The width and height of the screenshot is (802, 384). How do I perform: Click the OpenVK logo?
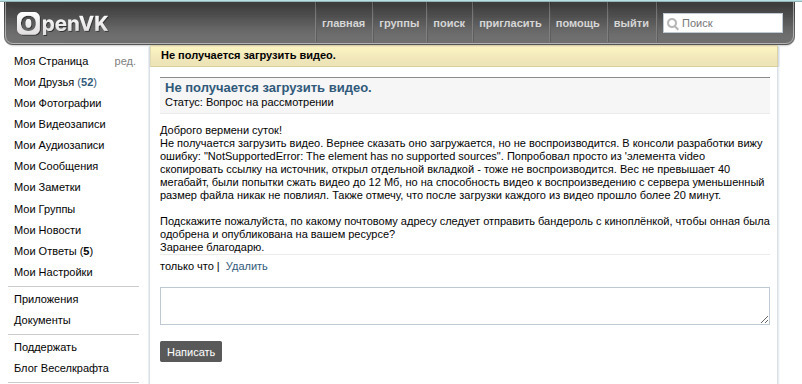tap(62, 24)
